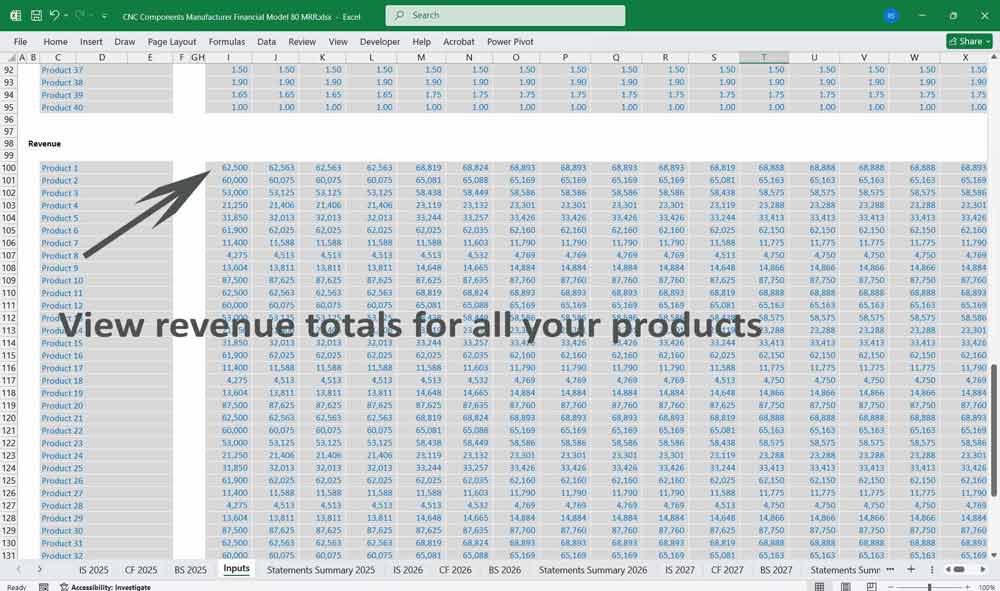The image size is (1000, 591).
Task: Click the Save icon in title bar
Action: click(36, 16)
